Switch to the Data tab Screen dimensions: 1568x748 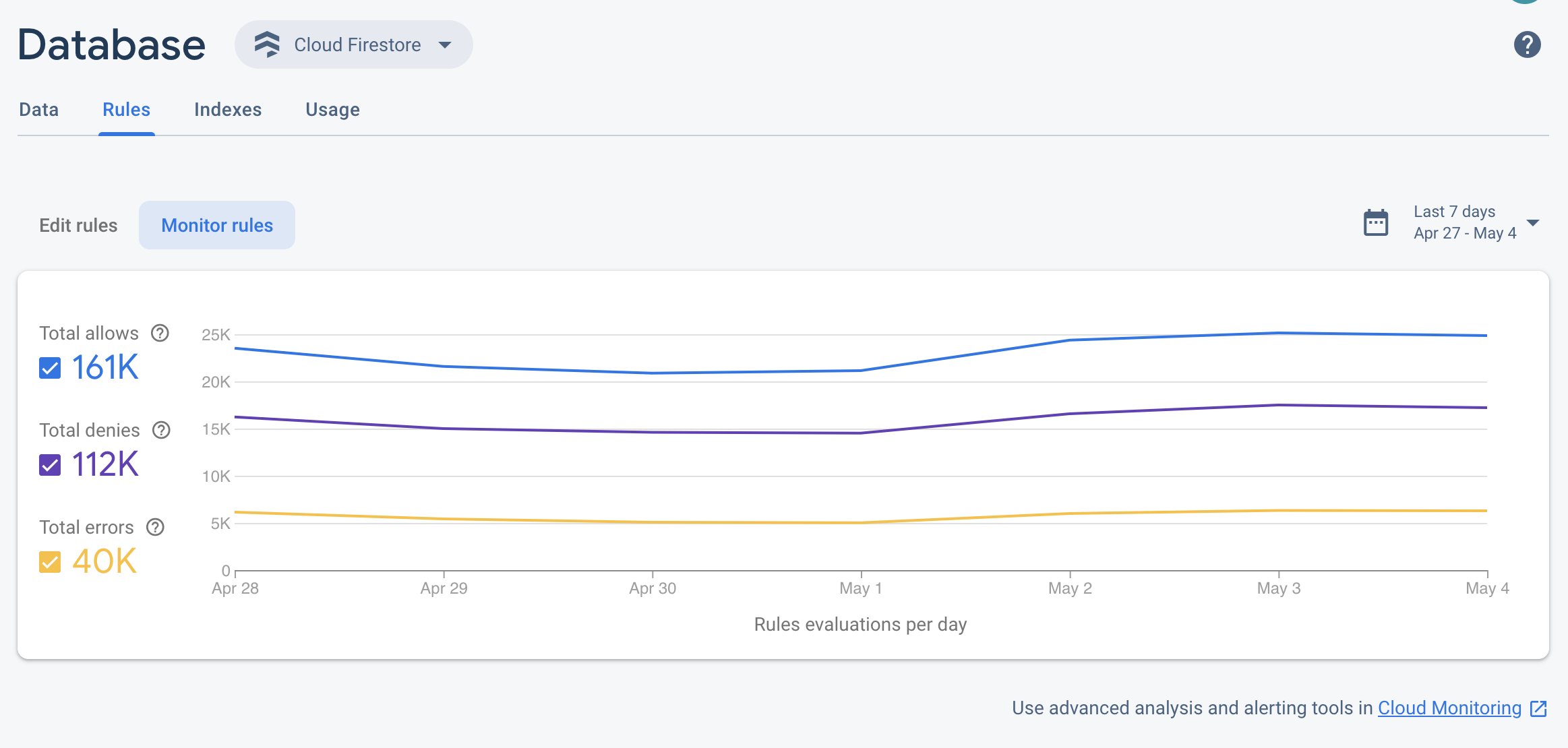(x=39, y=109)
